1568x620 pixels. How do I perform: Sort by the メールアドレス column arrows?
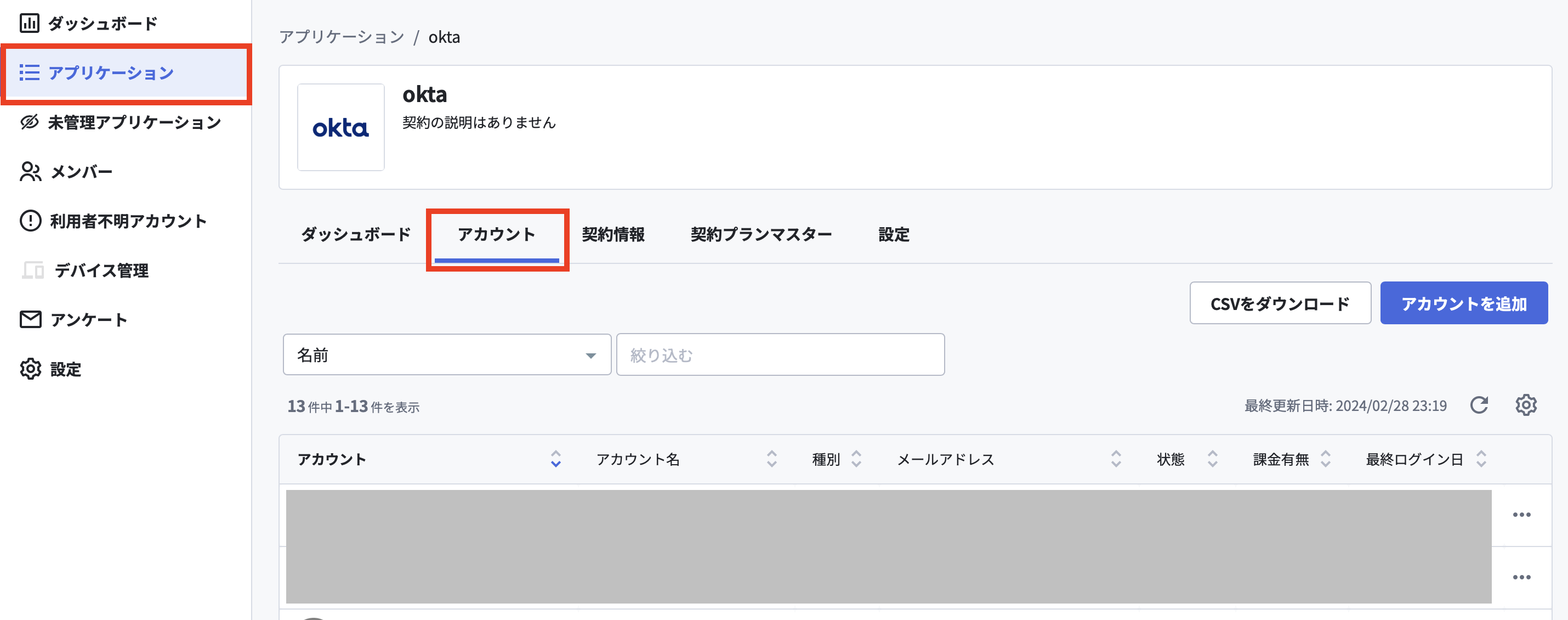(x=1116, y=459)
